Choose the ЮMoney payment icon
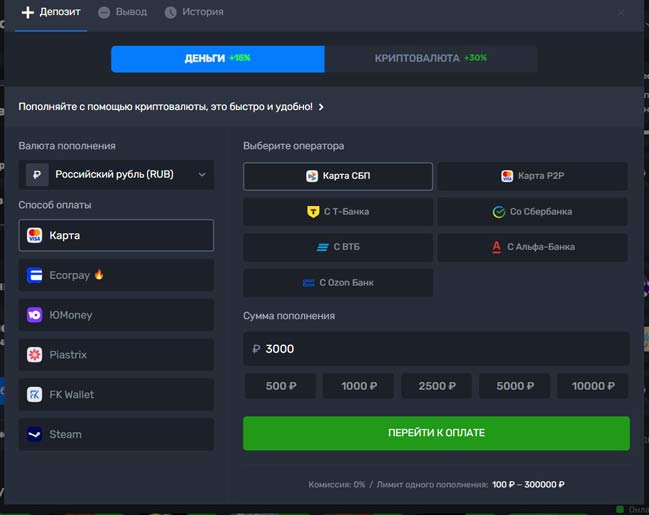This screenshot has height=515, width=649. tap(35, 315)
